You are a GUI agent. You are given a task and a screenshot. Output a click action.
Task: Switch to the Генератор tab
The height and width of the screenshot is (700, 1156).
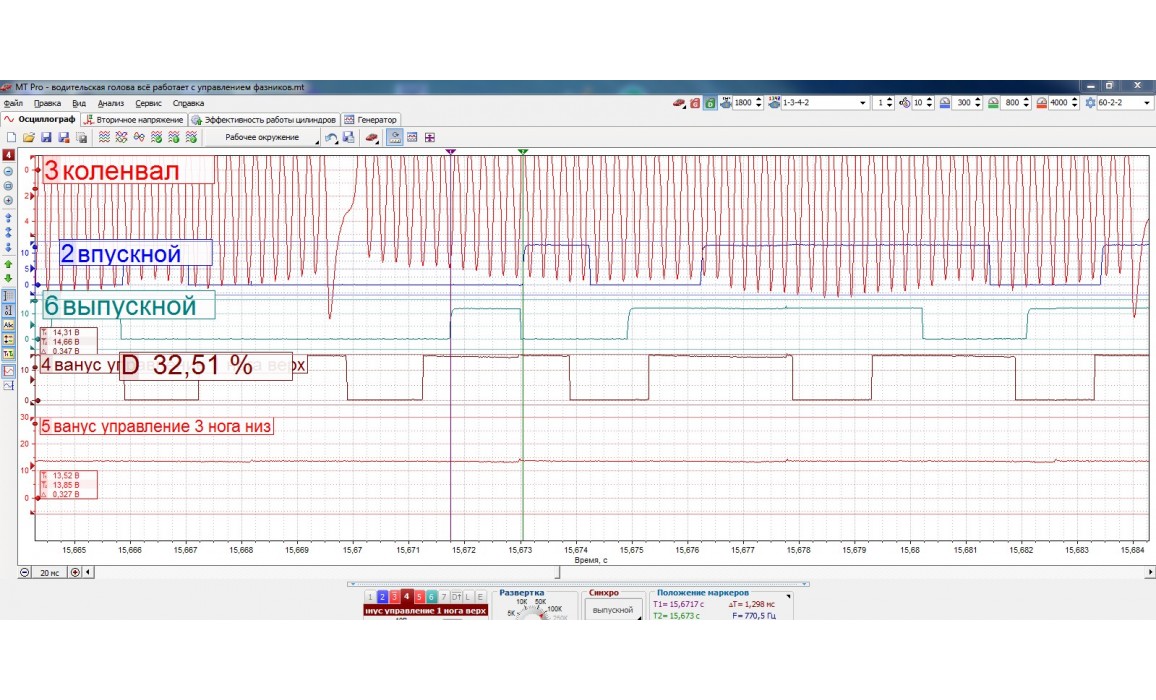click(371, 119)
